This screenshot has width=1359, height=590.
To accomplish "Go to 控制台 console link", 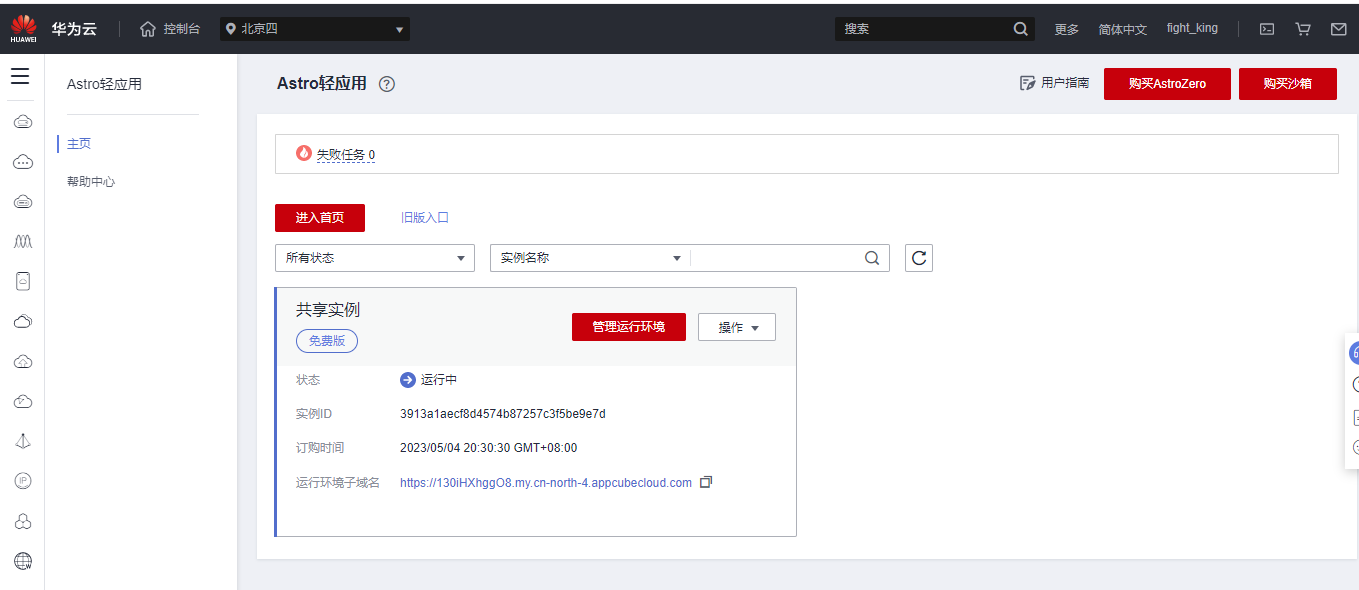I will [182, 29].
